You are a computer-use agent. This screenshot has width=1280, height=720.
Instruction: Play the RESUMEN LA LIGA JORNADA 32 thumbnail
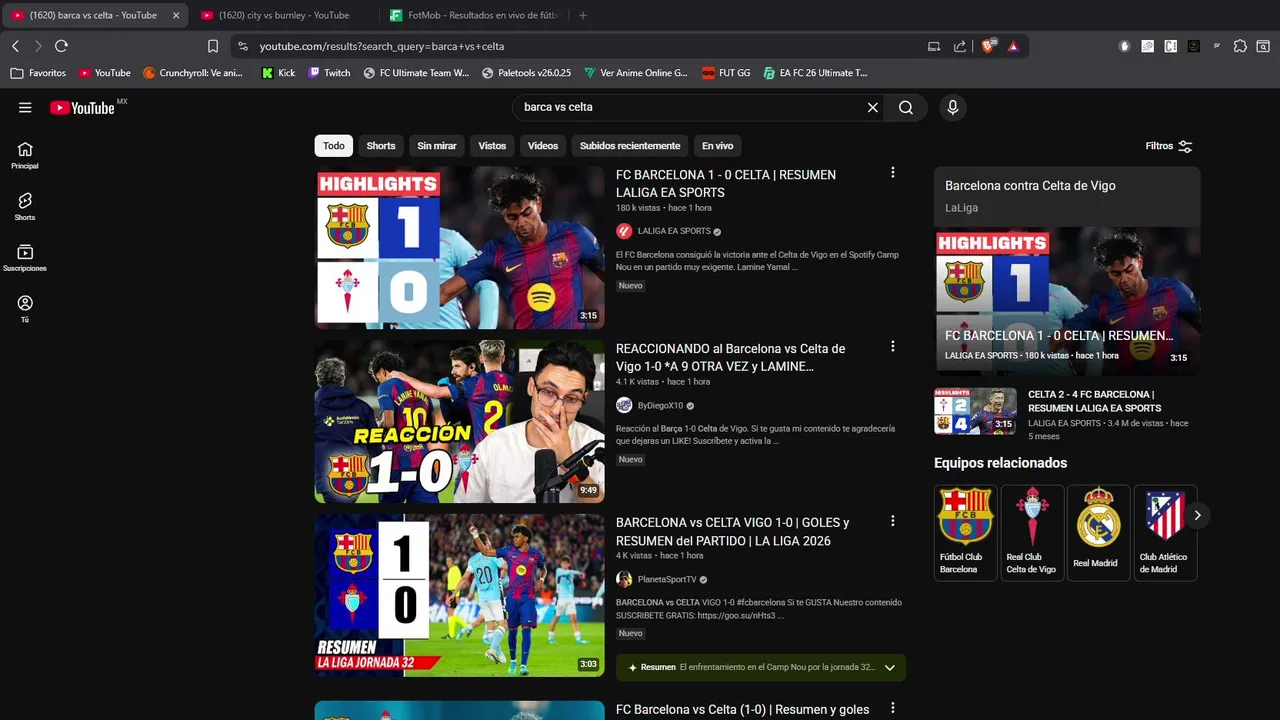pyautogui.click(x=460, y=595)
